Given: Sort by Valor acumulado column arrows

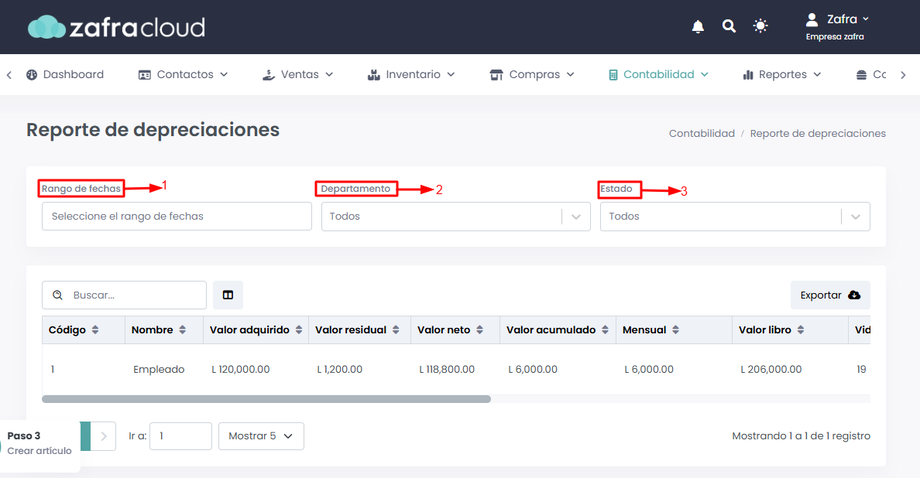Looking at the screenshot, I should click(605, 330).
